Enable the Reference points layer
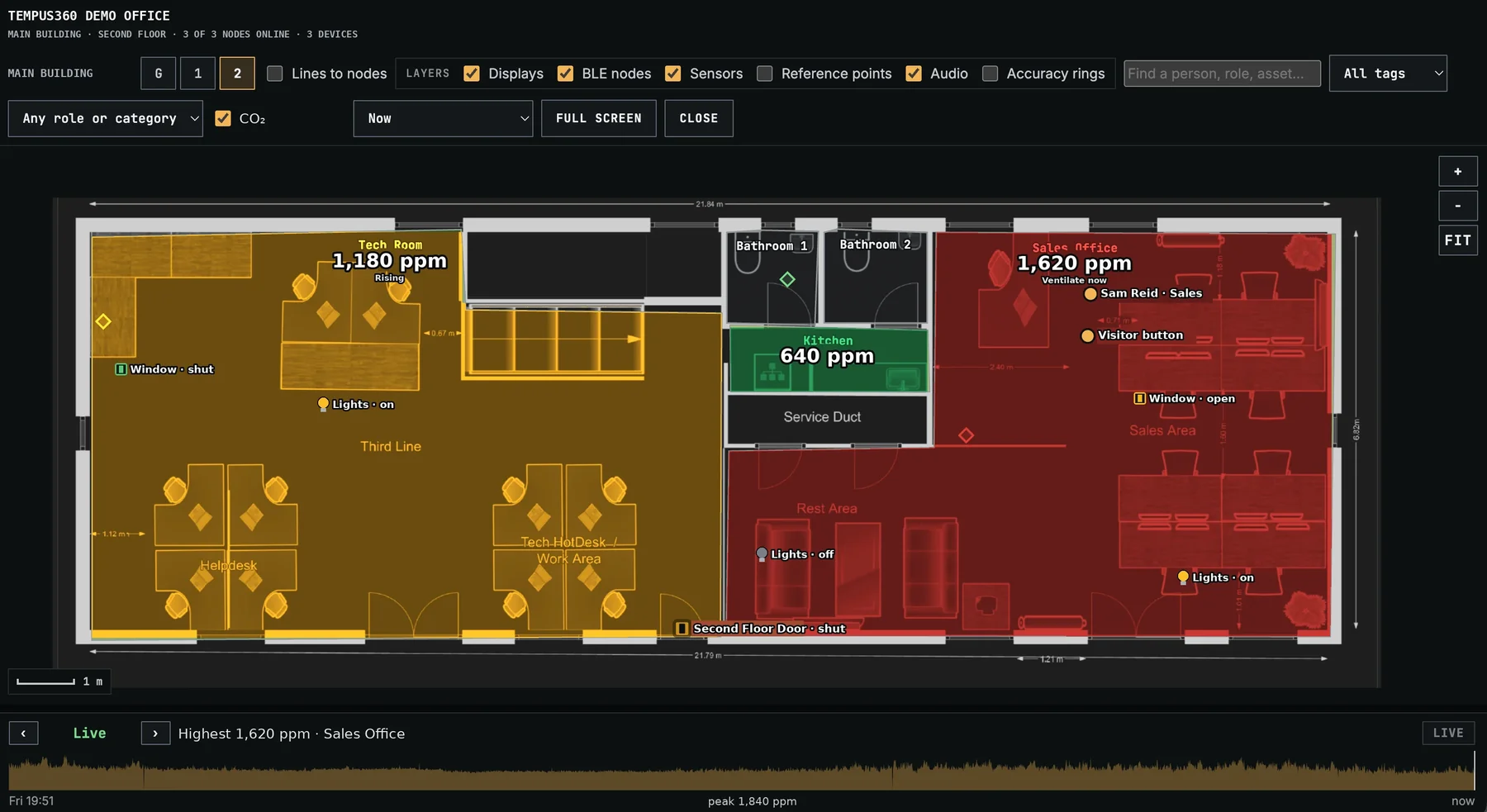Viewport: 1487px width, 812px height. [765, 74]
